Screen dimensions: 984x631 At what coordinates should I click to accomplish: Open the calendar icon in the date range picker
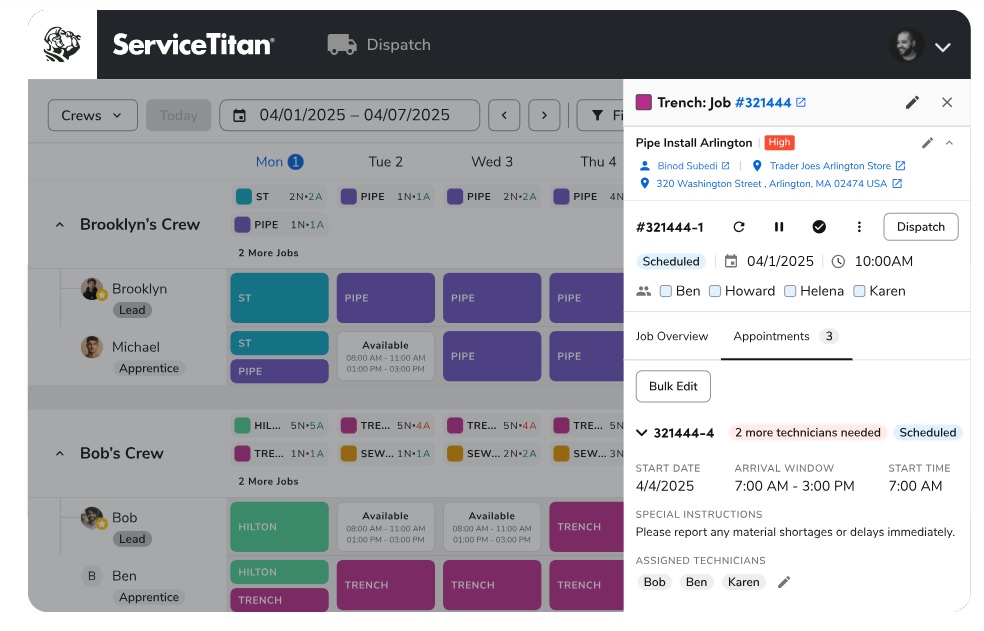coord(238,115)
